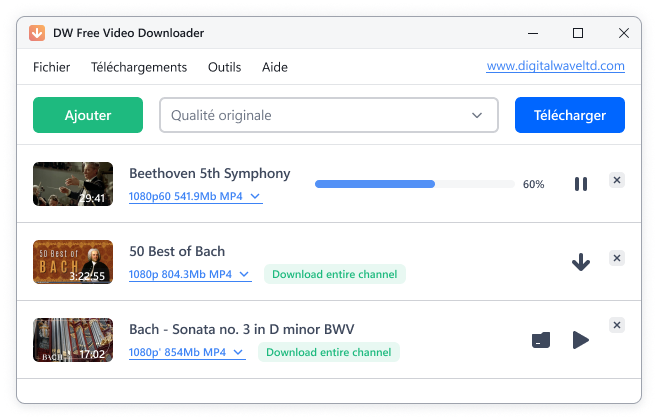Open the Outils menu

[224, 67]
